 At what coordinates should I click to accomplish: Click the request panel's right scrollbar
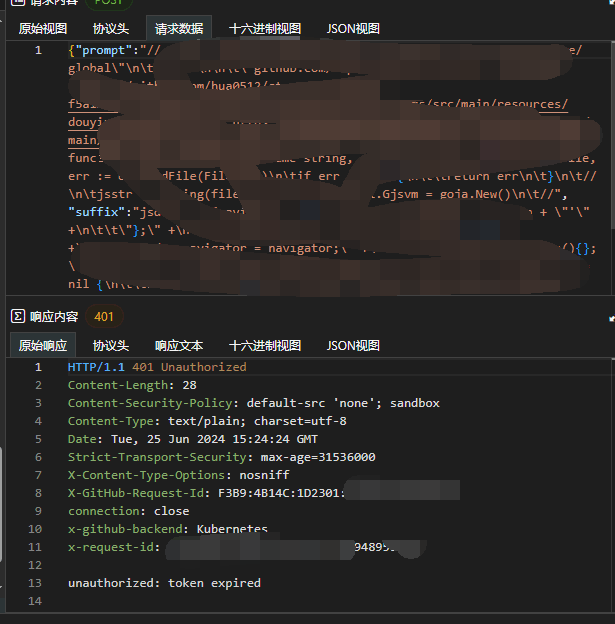613,135
